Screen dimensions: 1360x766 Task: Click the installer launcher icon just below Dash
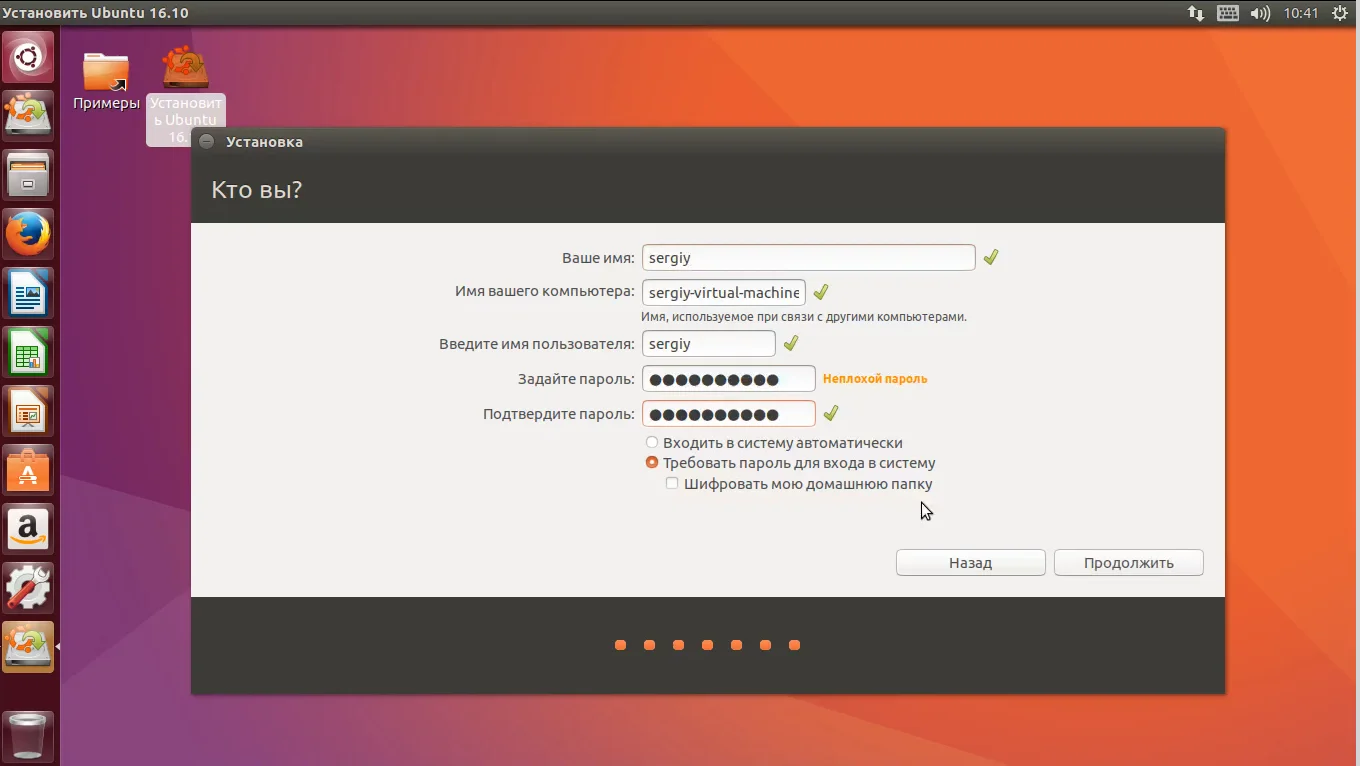[x=28, y=116]
